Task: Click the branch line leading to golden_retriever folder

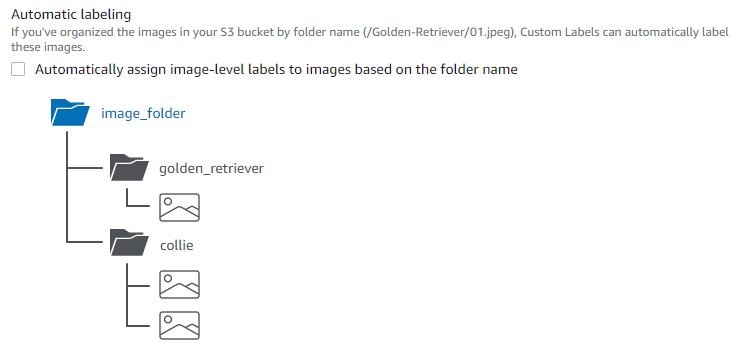Action: (x=85, y=168)
